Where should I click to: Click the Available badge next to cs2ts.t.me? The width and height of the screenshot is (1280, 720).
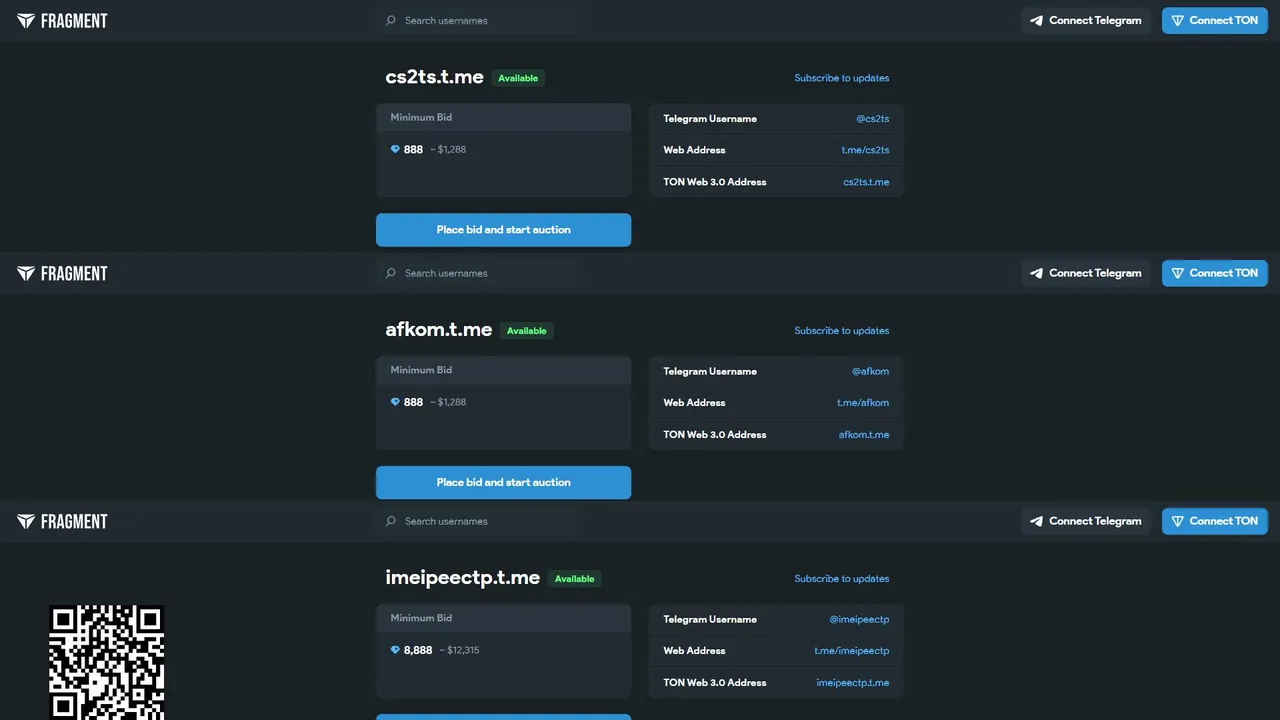point(518,78)
